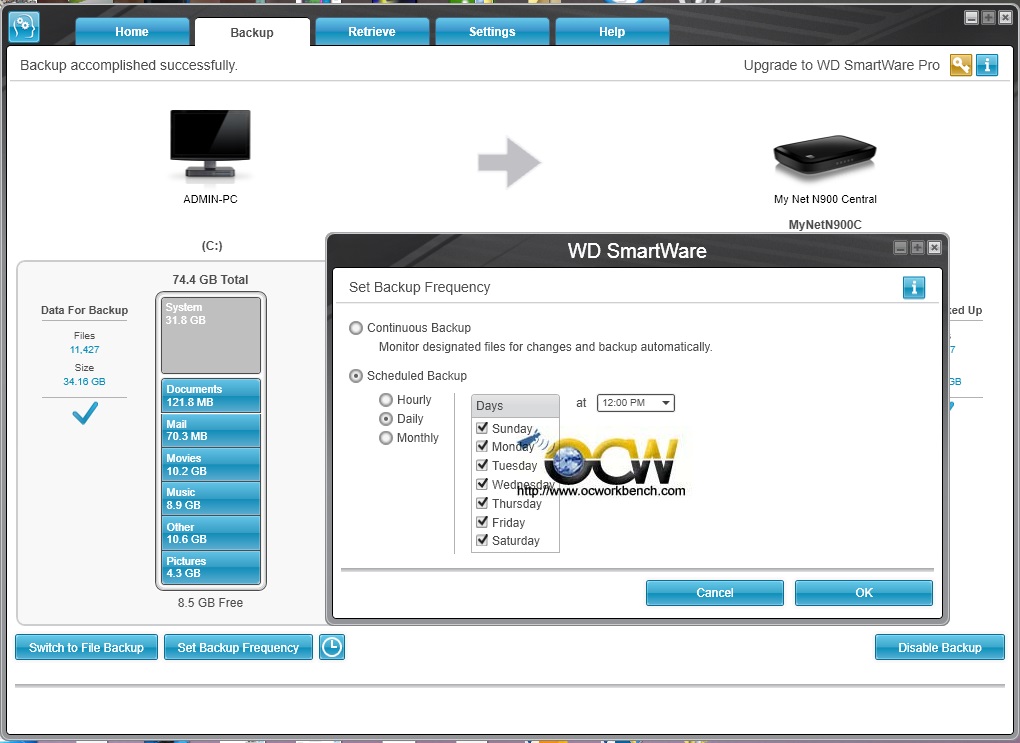Image resolution: width=1020 pixels, height=743 pixels.
Task: Click the upgrade key icon
Action: tap(961, 65)
